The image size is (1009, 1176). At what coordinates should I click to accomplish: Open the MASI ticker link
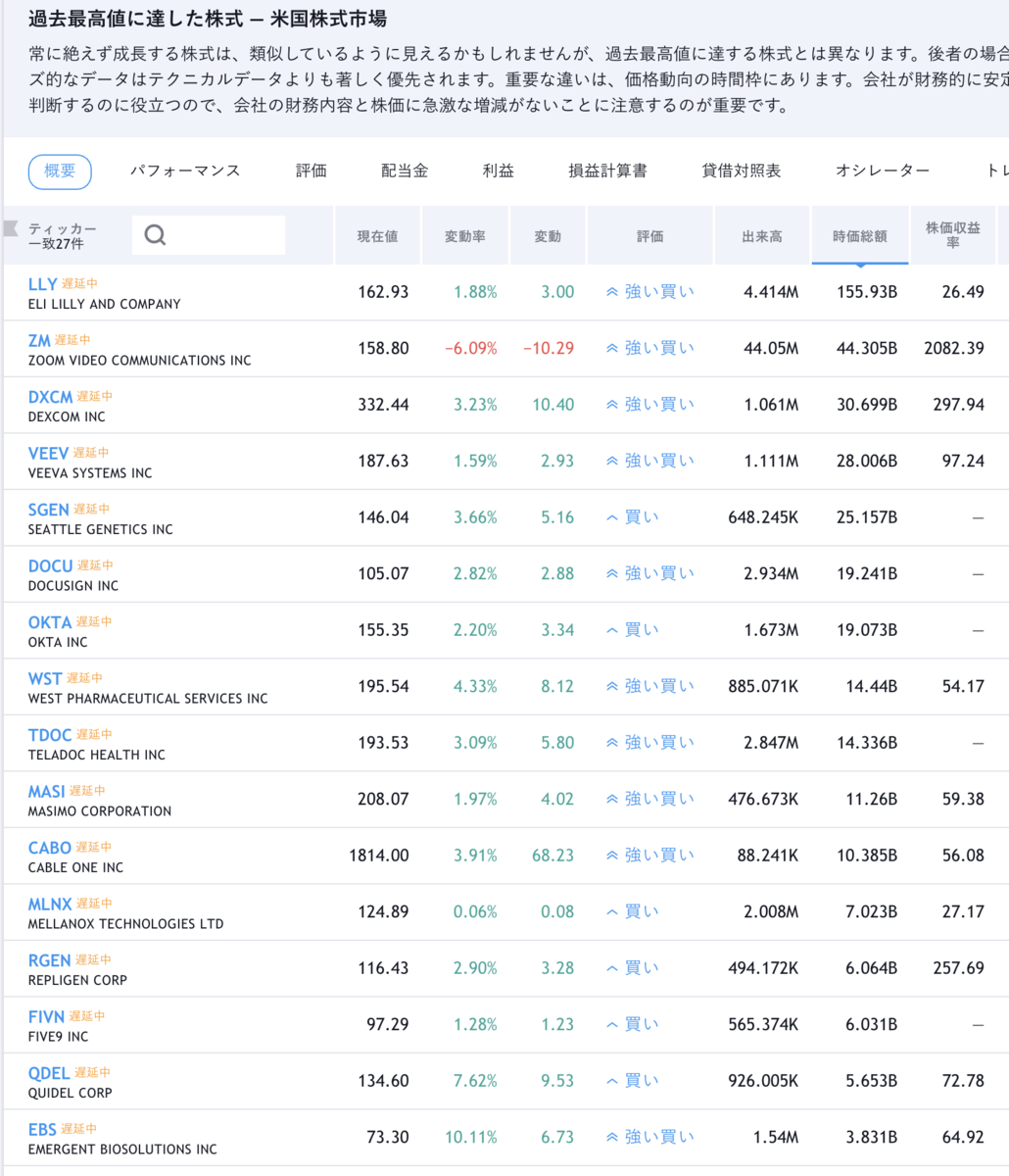(47, 791)
